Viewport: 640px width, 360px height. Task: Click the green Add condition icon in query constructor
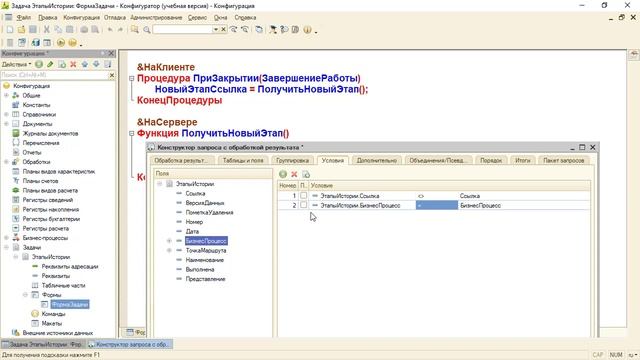pos(283,174)
